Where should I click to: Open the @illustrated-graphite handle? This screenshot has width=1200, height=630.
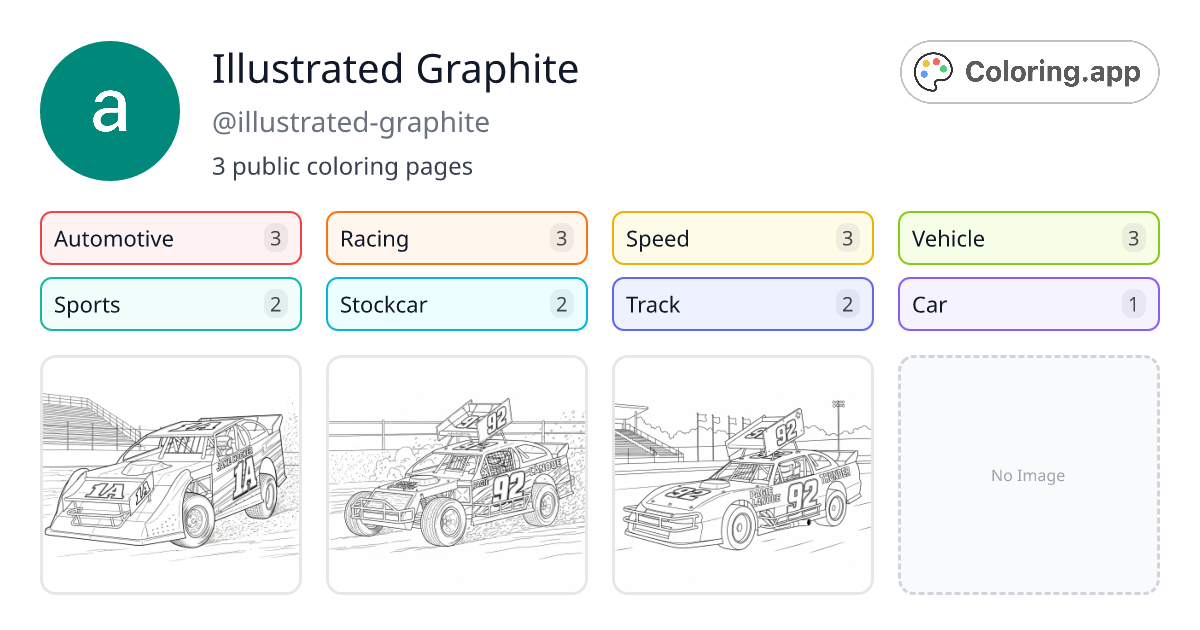(351, 122)
